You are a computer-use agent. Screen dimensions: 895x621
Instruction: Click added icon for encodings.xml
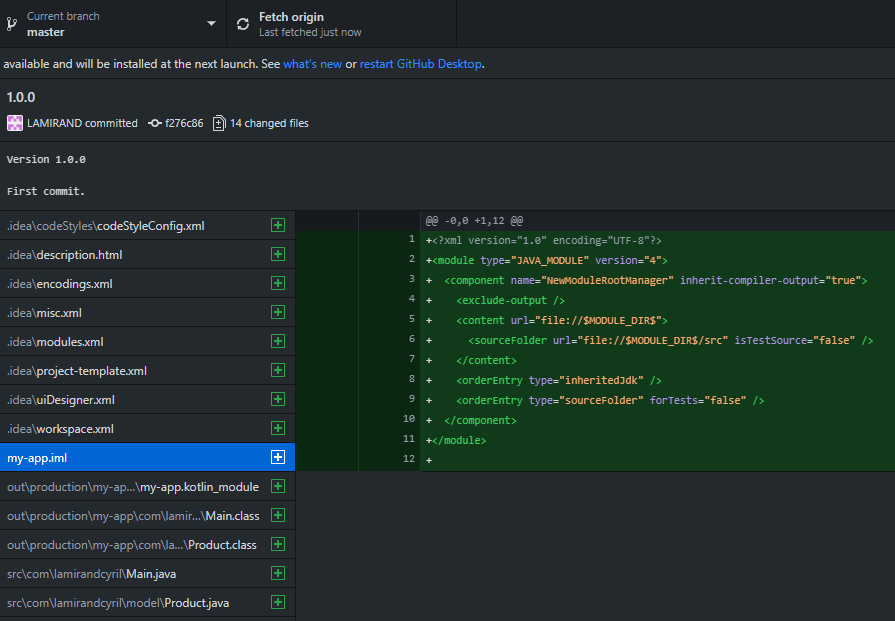(x=278, y=283)
